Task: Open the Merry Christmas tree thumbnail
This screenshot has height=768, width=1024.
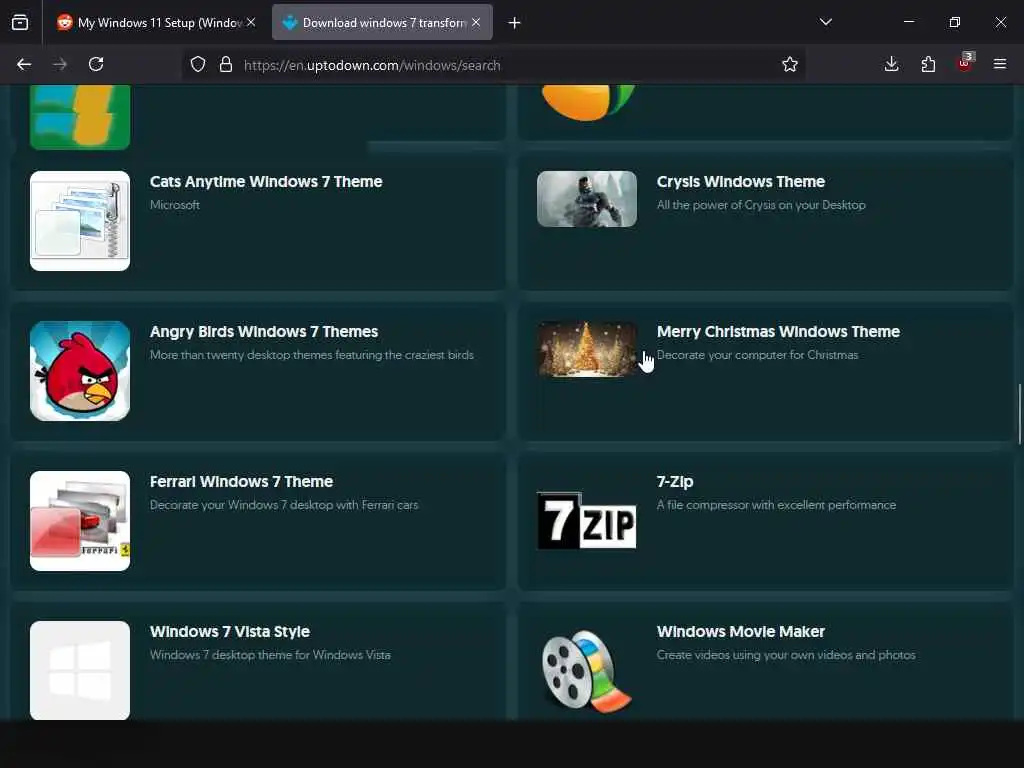Action: pyautogui.click(x=586, y=349)
